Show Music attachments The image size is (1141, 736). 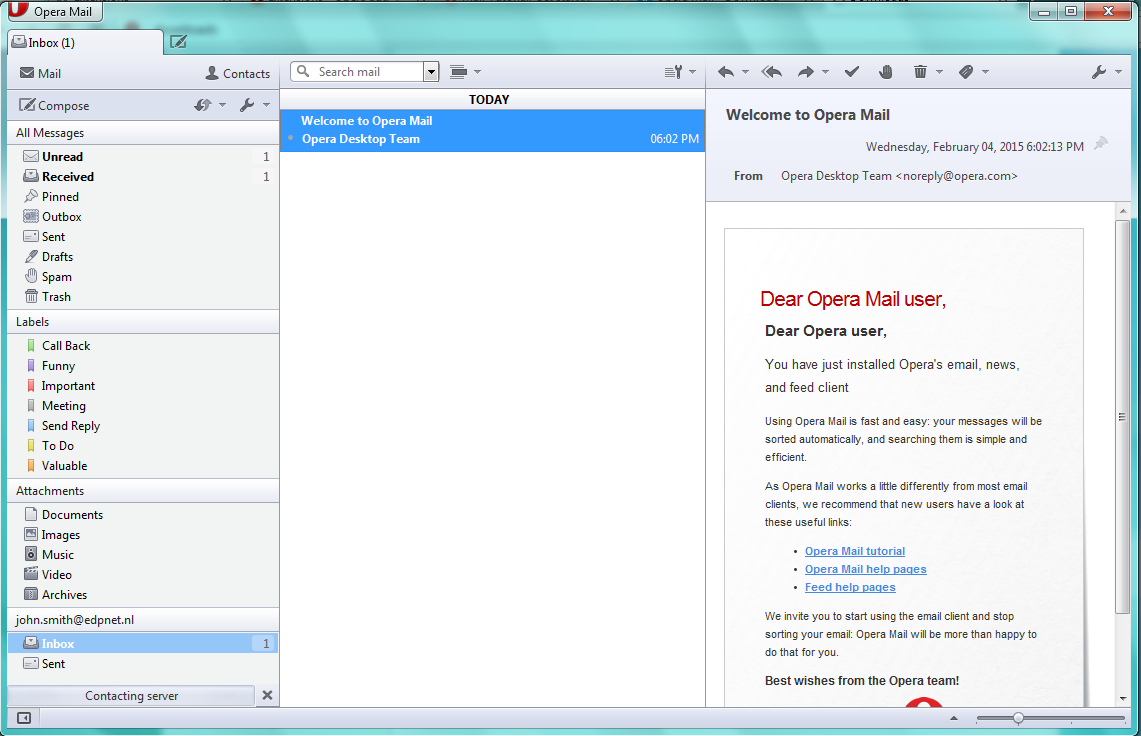143,555
